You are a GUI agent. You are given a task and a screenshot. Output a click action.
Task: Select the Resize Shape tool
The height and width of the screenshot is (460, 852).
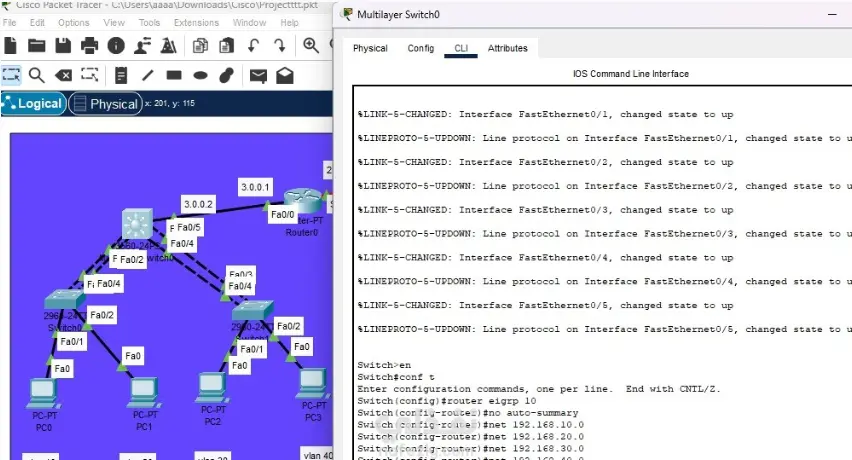(90, 75)
